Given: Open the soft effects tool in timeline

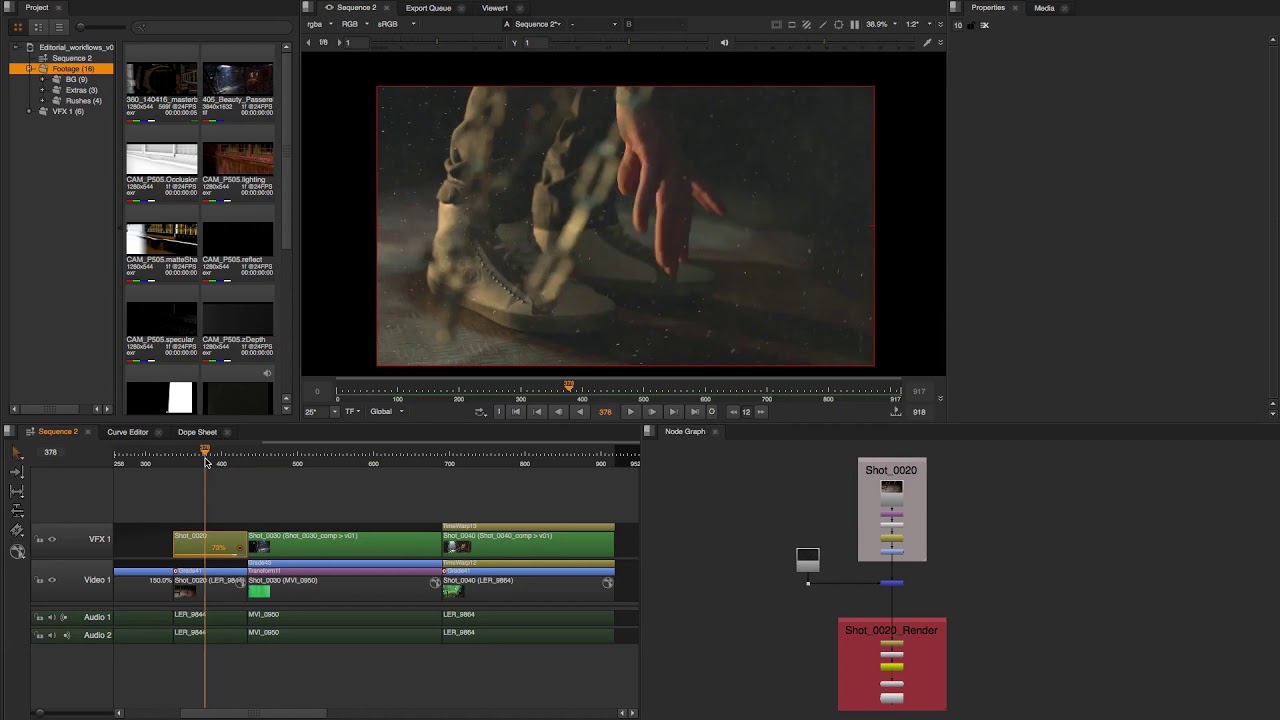Looking at the screenshot, I should click(17, 551).
